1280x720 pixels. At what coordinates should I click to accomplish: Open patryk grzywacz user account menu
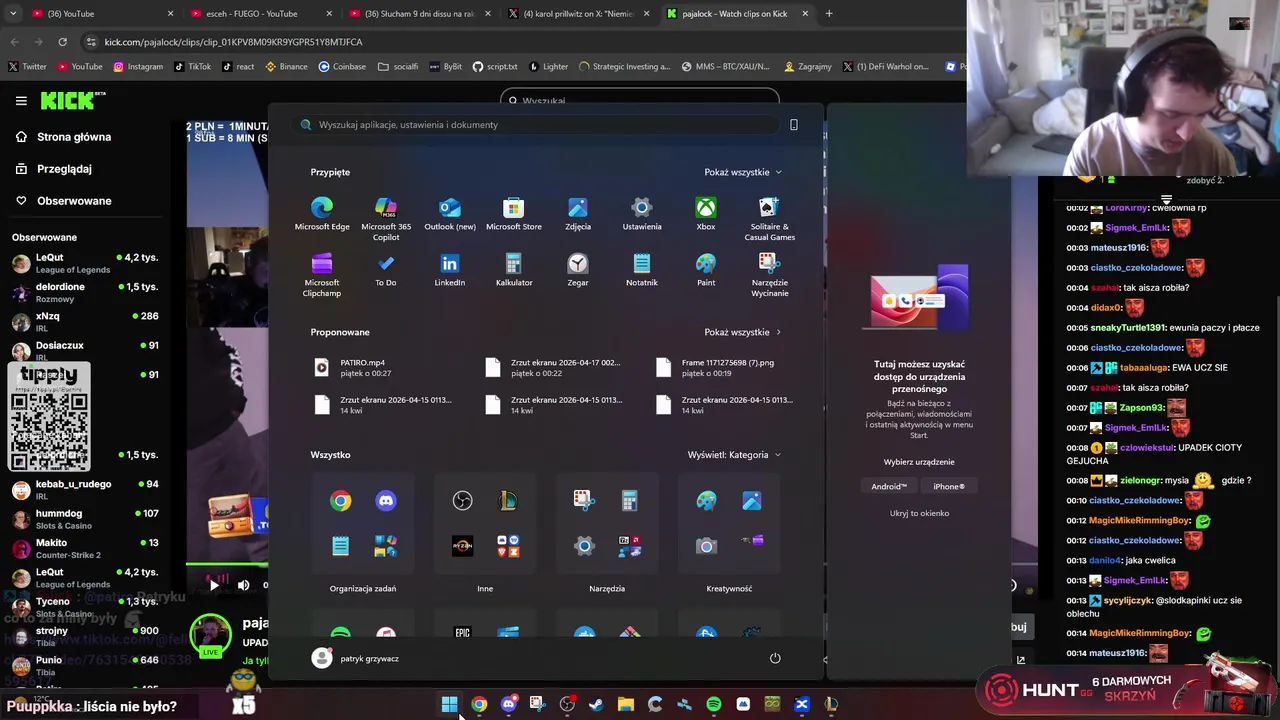[x=355, y=658]
